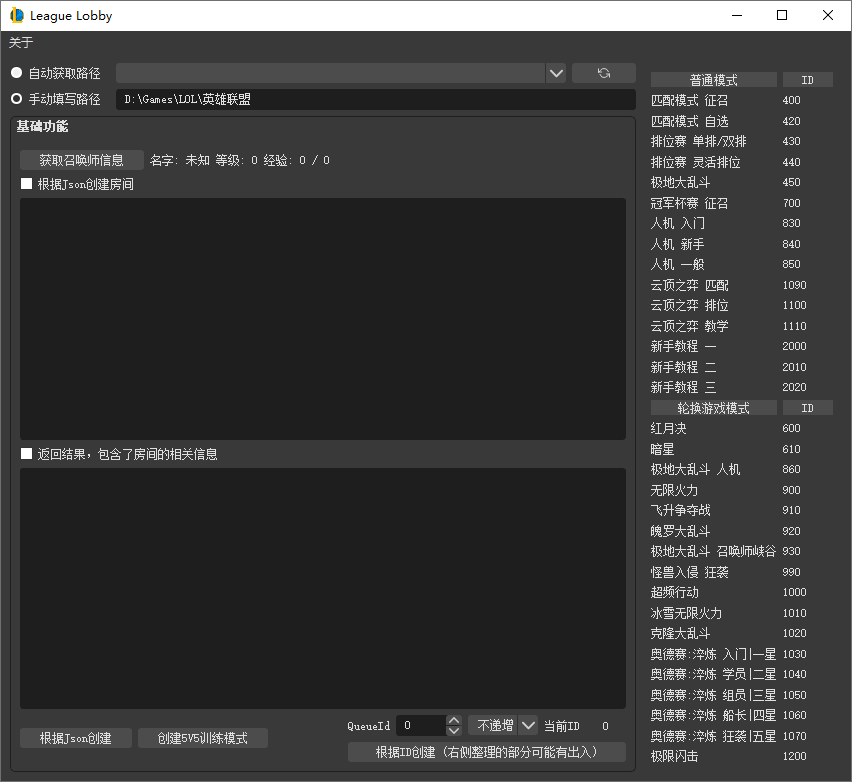Increase QueueId with the up arrow
This screenshot has height=782, width=852.
point(454,720)
